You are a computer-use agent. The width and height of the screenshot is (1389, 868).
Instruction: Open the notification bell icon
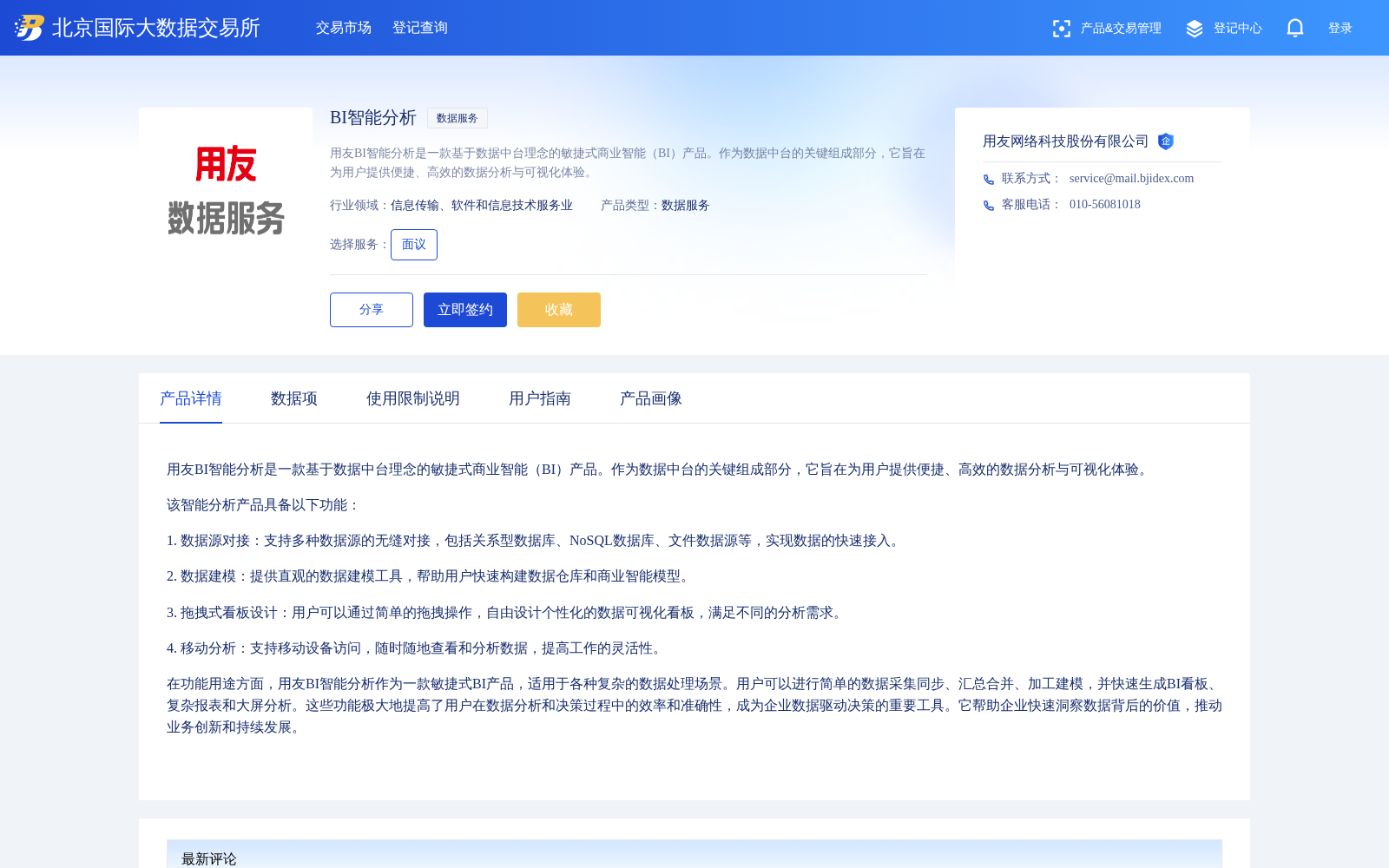pos(1295,28)
